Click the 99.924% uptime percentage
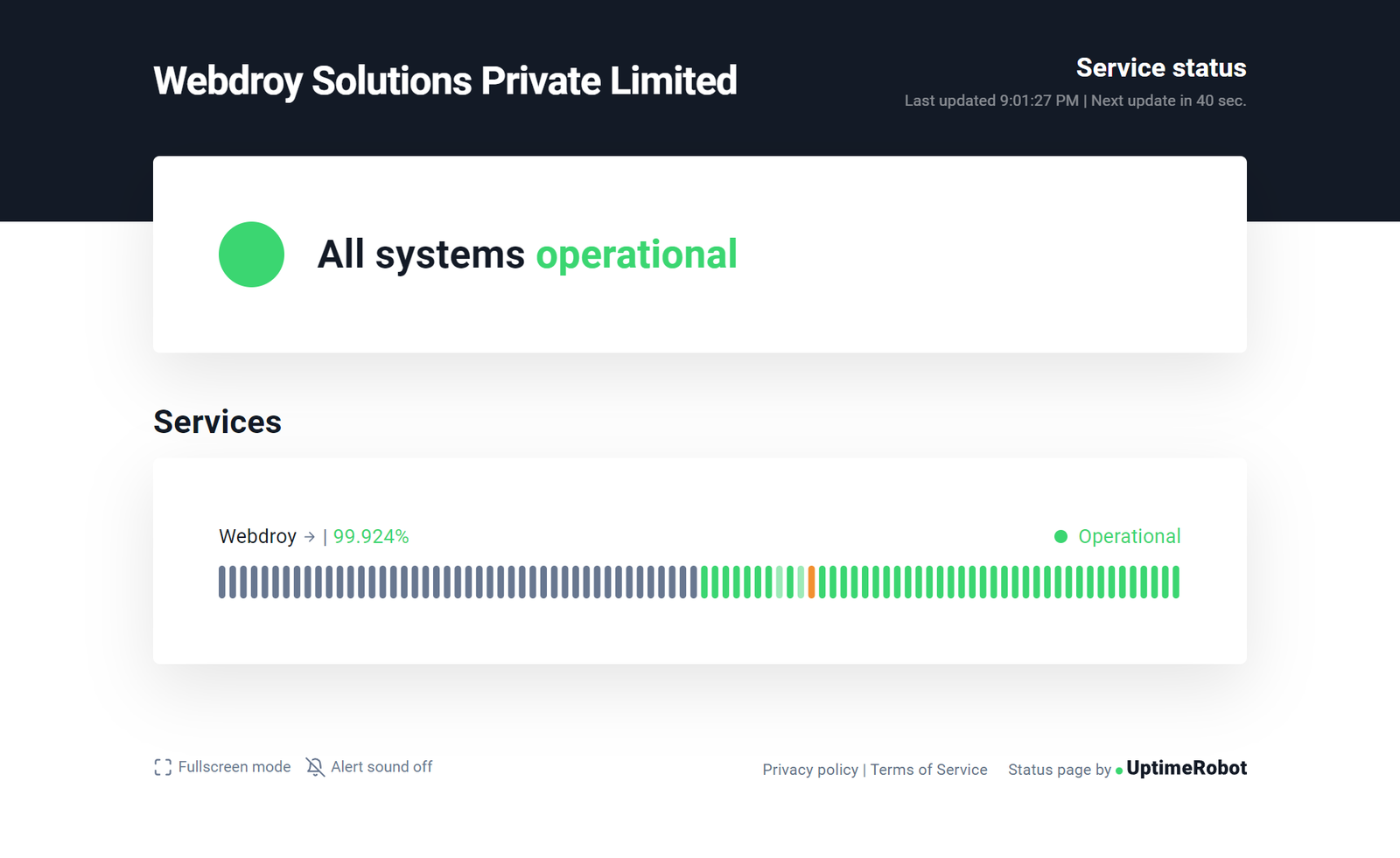 (x=371, y=536)
